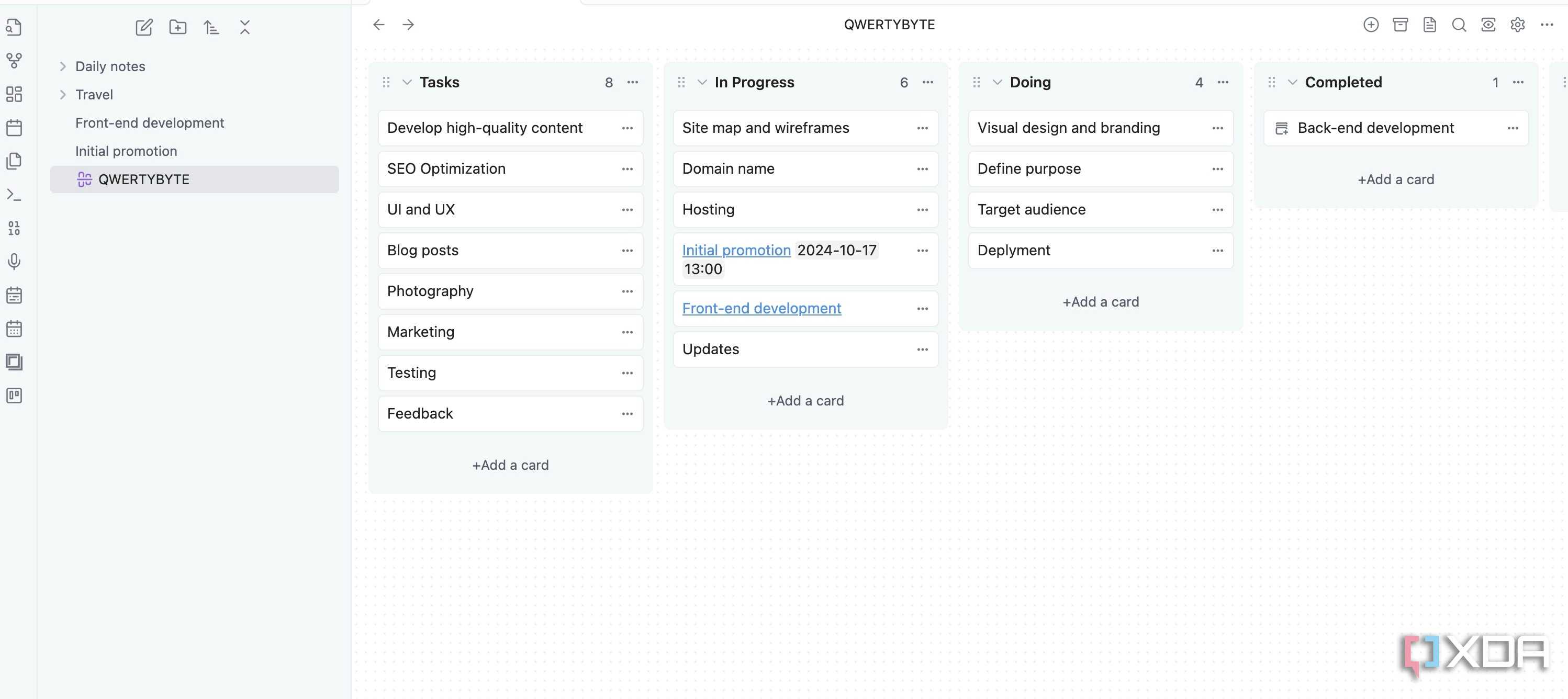This screenshot has height=699, width=1568.
Task: Click the binary 0110 icon in the ribbon
Action: 14,228
